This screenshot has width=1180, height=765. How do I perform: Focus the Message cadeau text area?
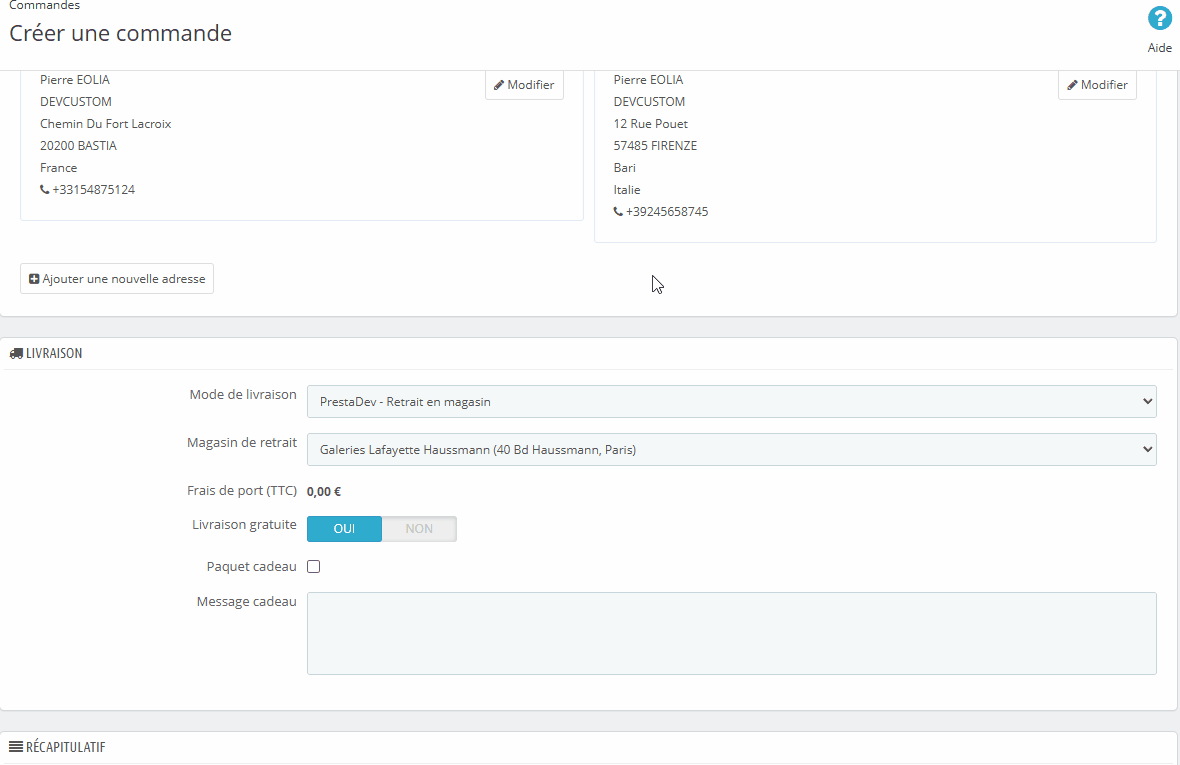tap(731, 633)
